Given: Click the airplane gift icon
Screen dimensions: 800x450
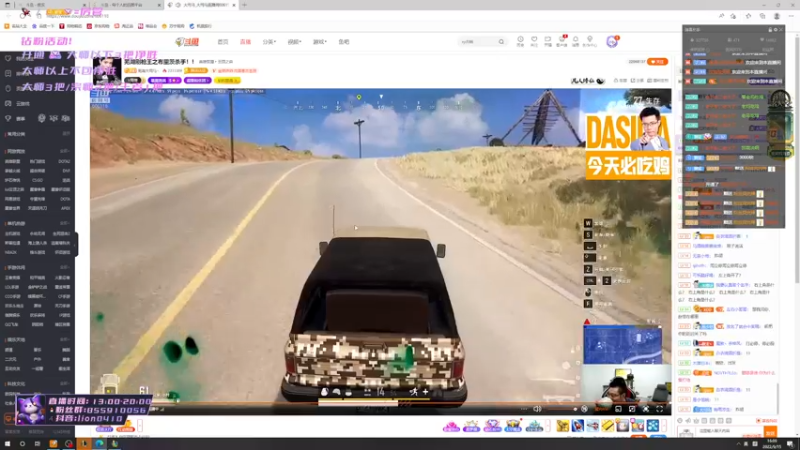Looking at the screenshot, I should (592, 426).
